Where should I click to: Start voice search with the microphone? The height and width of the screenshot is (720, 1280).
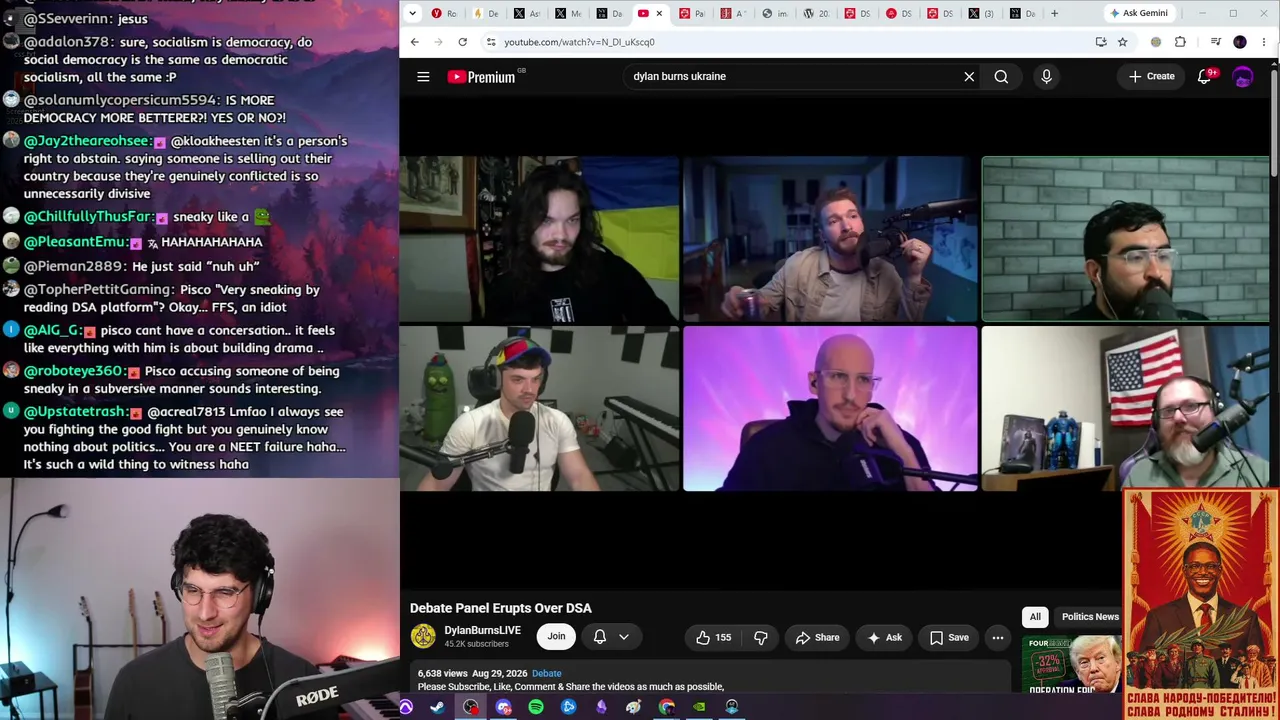(1046, 76)
